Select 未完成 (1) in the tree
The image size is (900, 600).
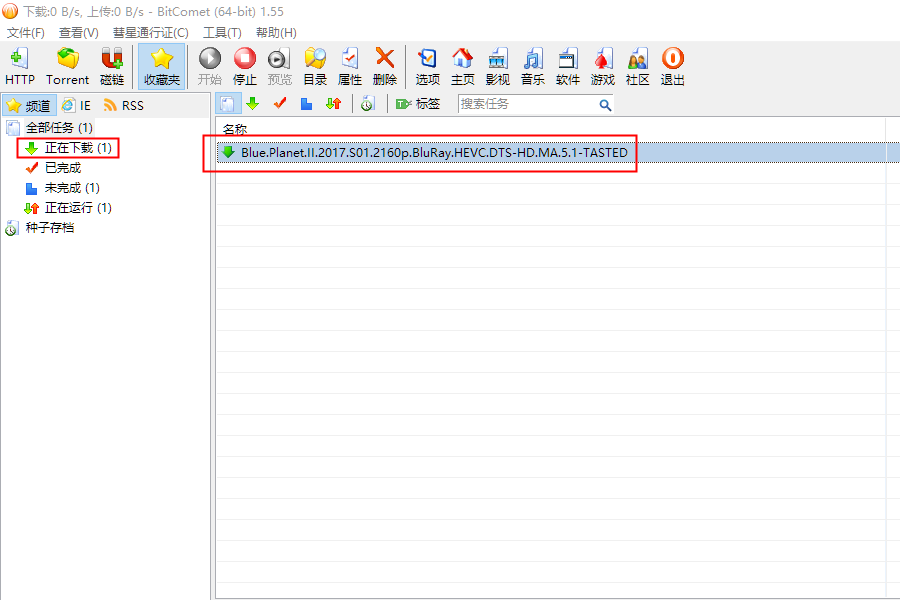tap(63, 188)
